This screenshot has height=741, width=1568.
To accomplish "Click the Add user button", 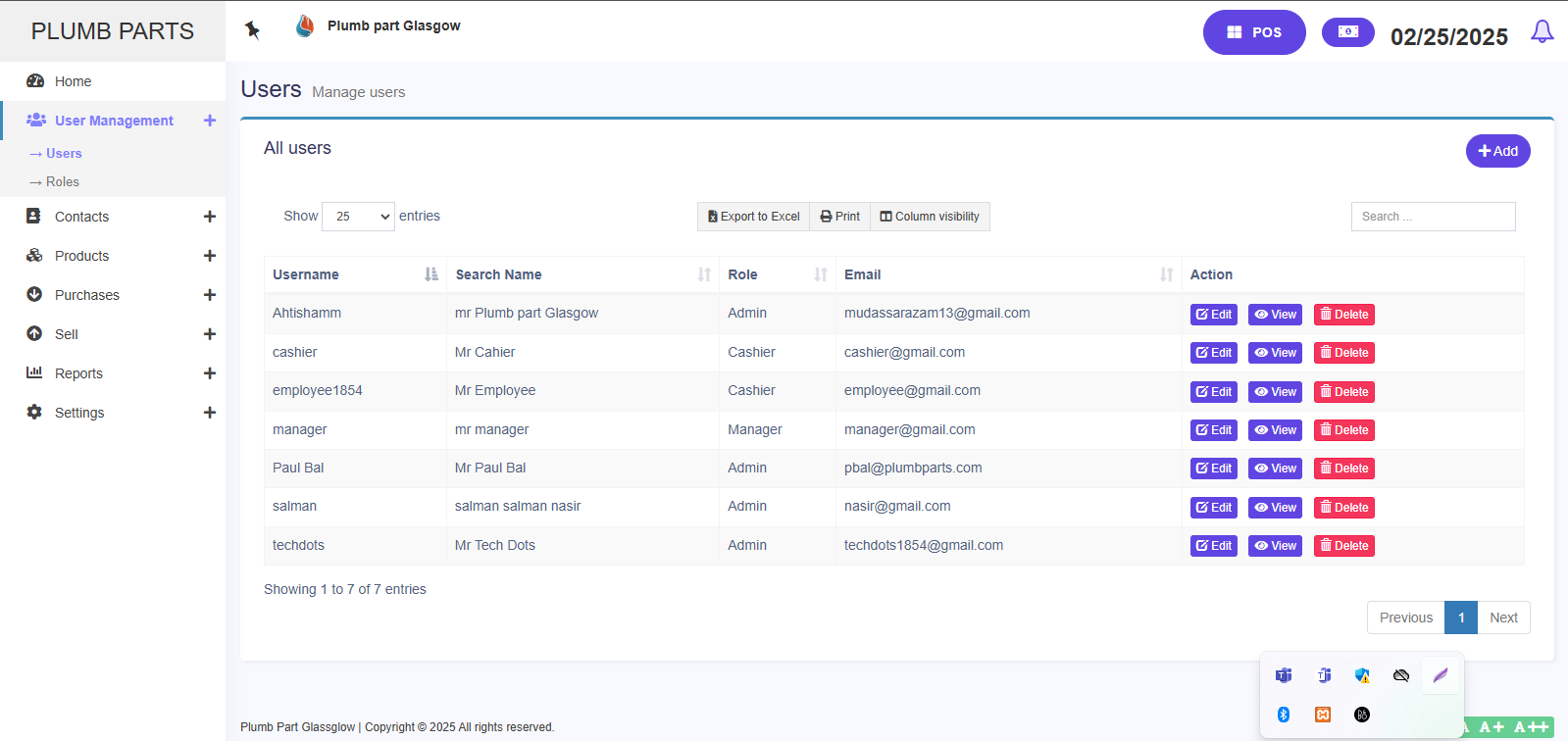I will (x=1497, y=151).
